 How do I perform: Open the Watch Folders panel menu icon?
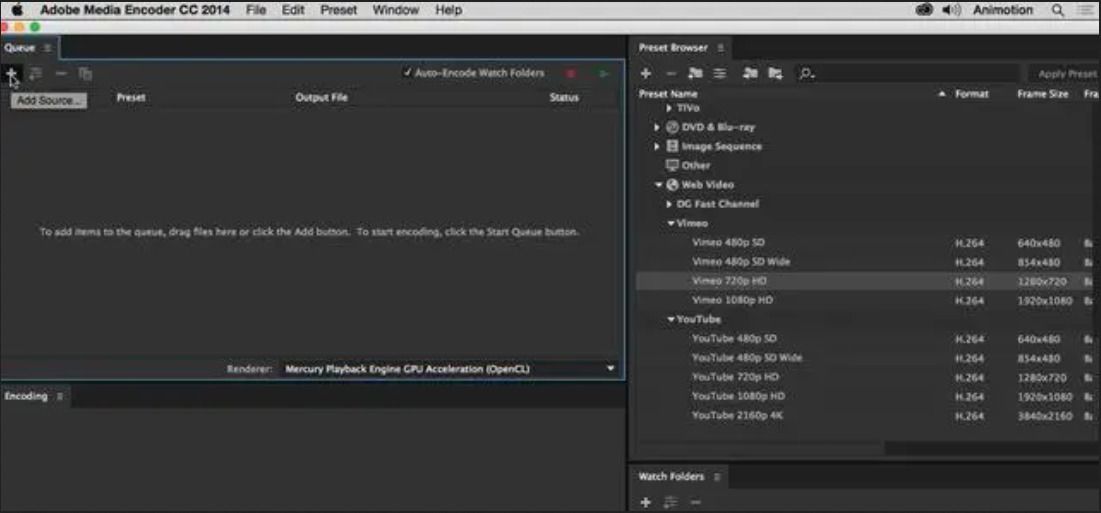click(x=717, y=477)
